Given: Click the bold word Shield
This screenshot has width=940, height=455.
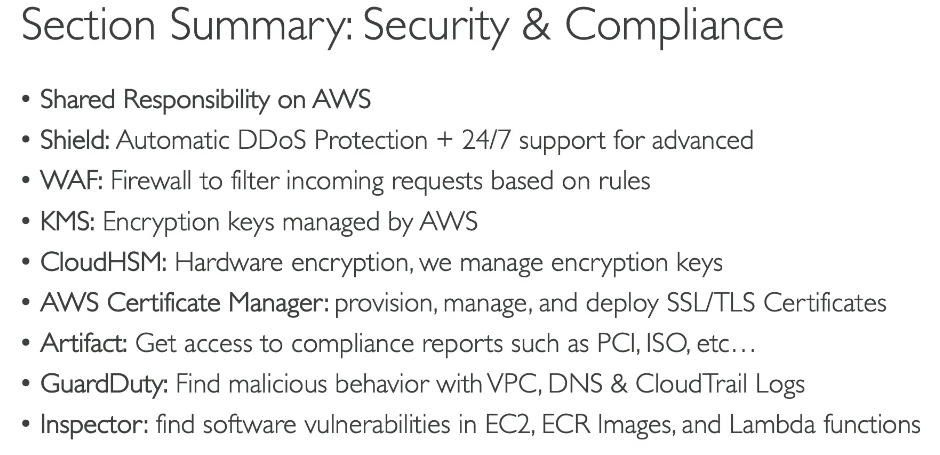Looking at the screenshot, I should pos(75,140).
